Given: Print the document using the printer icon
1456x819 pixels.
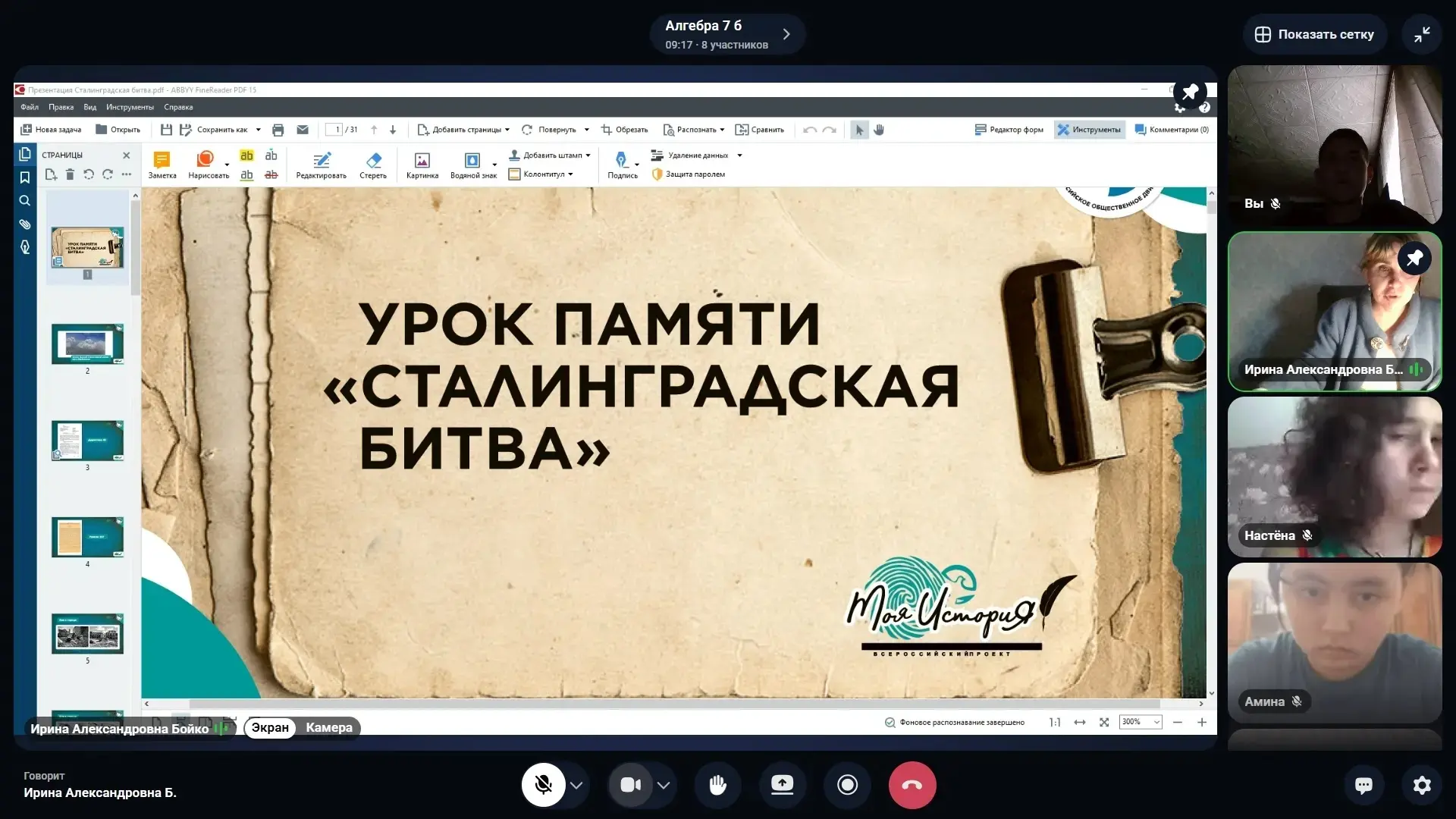Looking at the screenshot, I should tap(278, 130).
